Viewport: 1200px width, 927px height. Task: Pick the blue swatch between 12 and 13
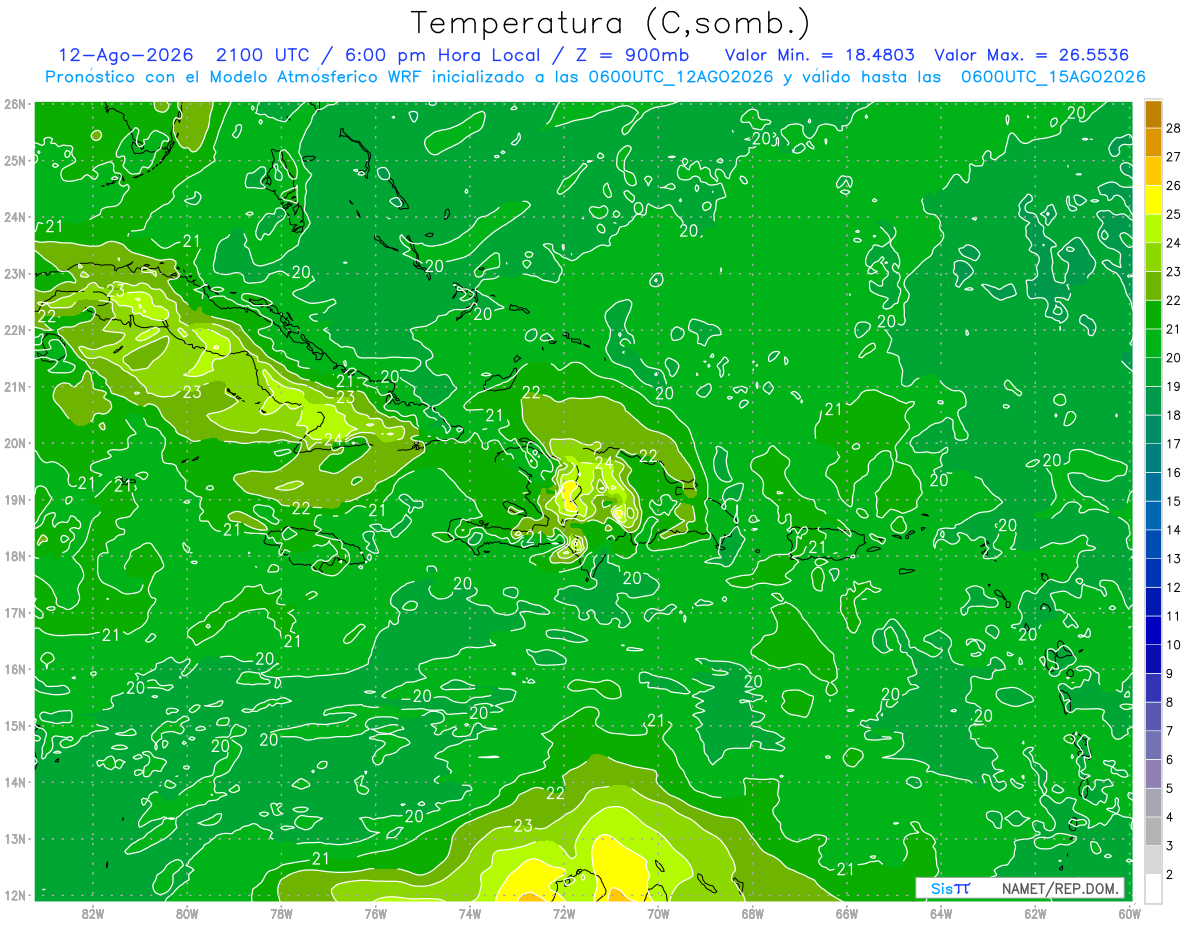coord(1153,573)
